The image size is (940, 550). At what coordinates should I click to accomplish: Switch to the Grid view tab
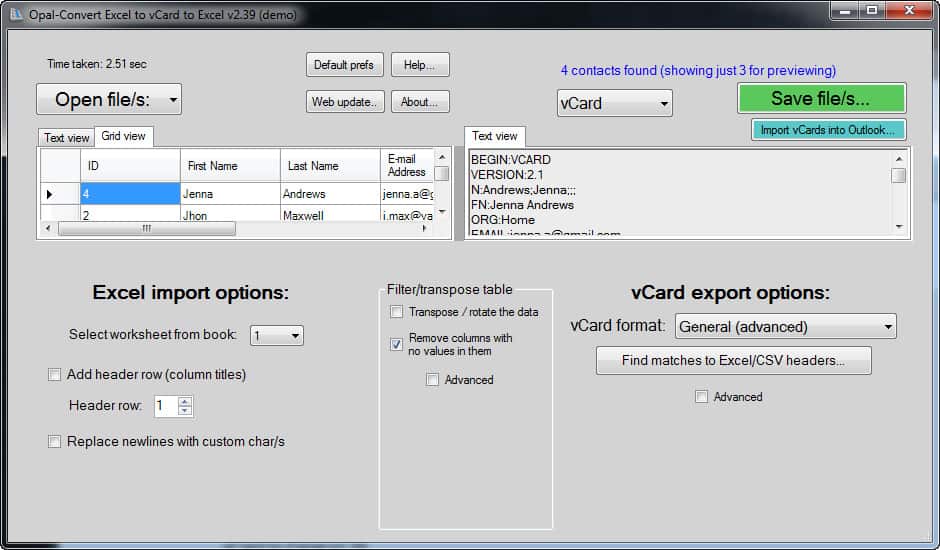123,136
